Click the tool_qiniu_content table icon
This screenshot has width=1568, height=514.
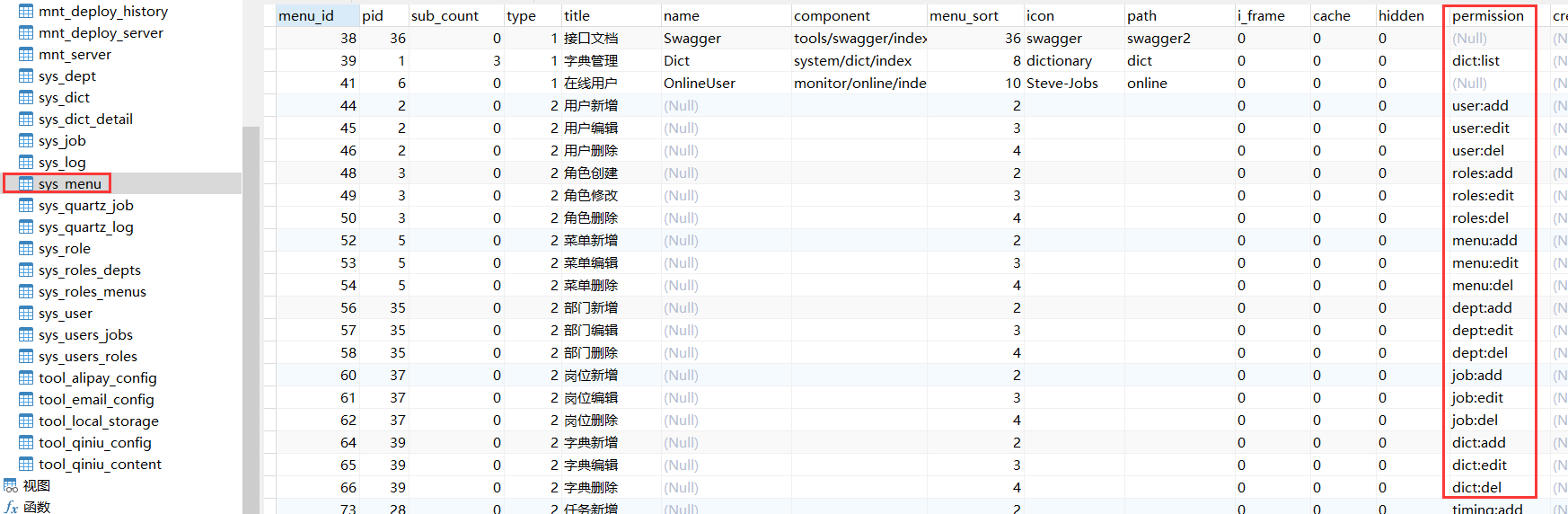point(26,465)
